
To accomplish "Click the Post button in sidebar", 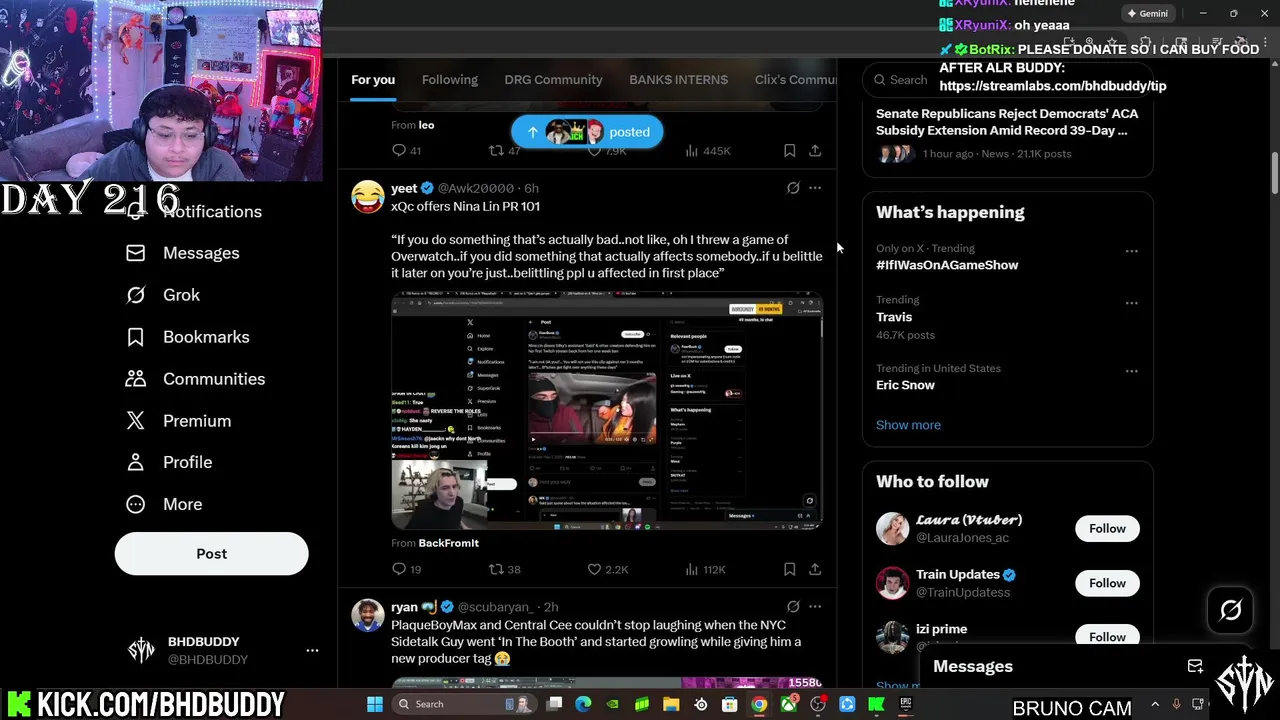I will tap(211, 553).
